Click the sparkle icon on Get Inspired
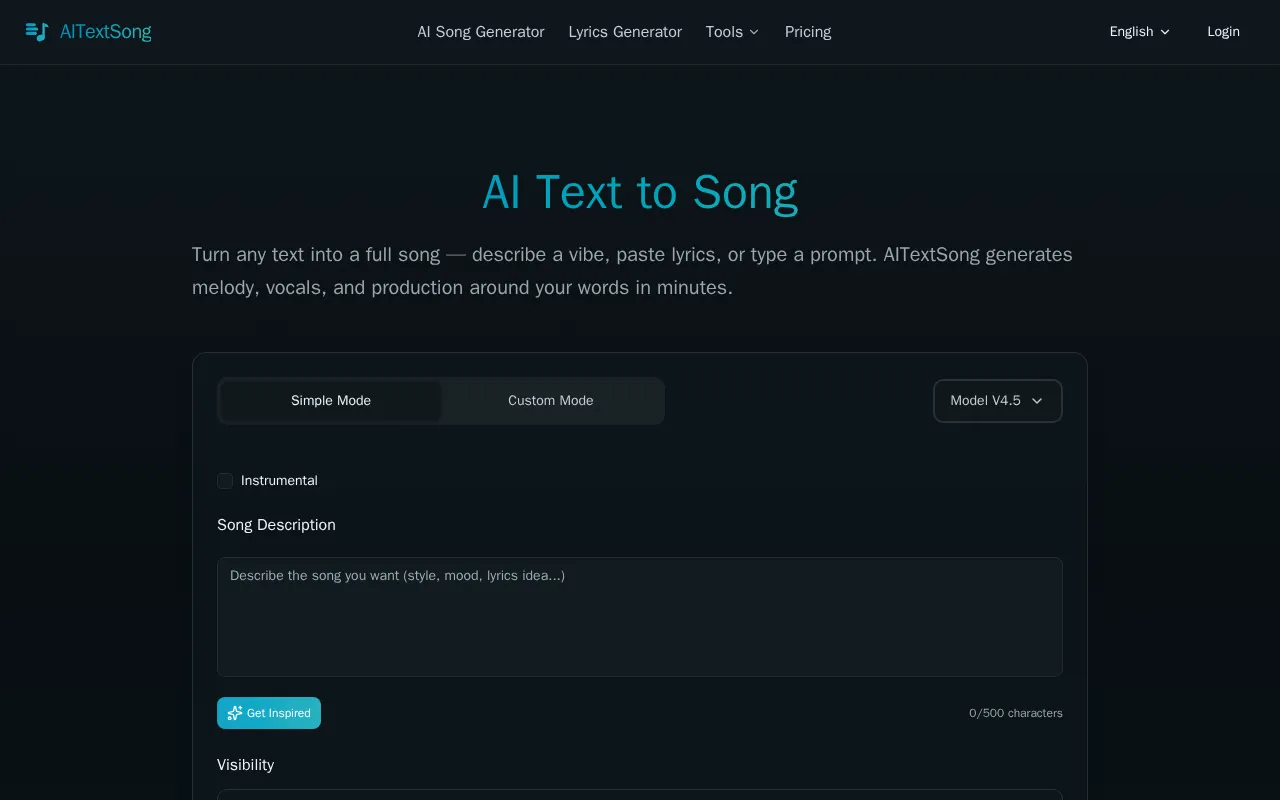Screen dimensions: 1280x800 [235, 713]
